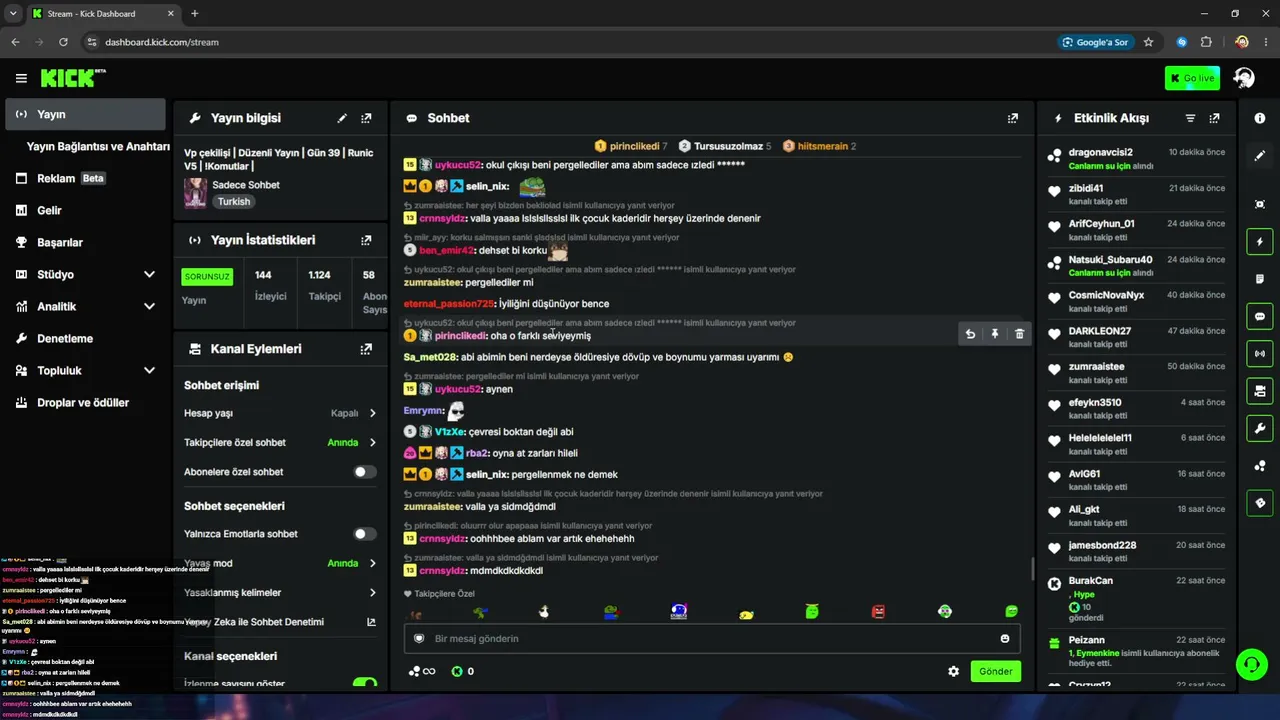
Task: Toggle Abonelere özel sohbet switch
Action: (x=365, y=472)
